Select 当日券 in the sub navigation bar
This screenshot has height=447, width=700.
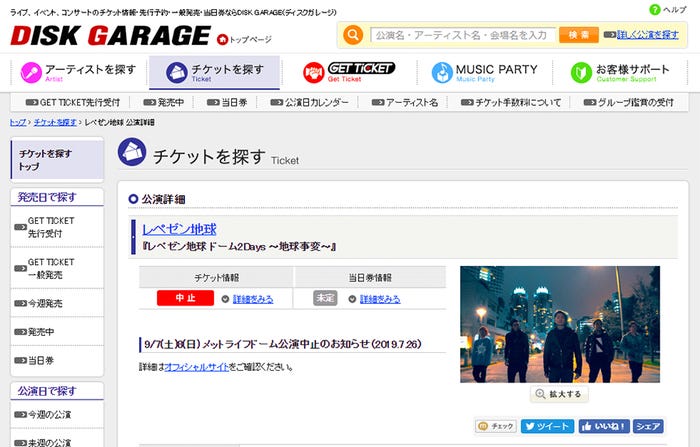(x=234, y=102)
